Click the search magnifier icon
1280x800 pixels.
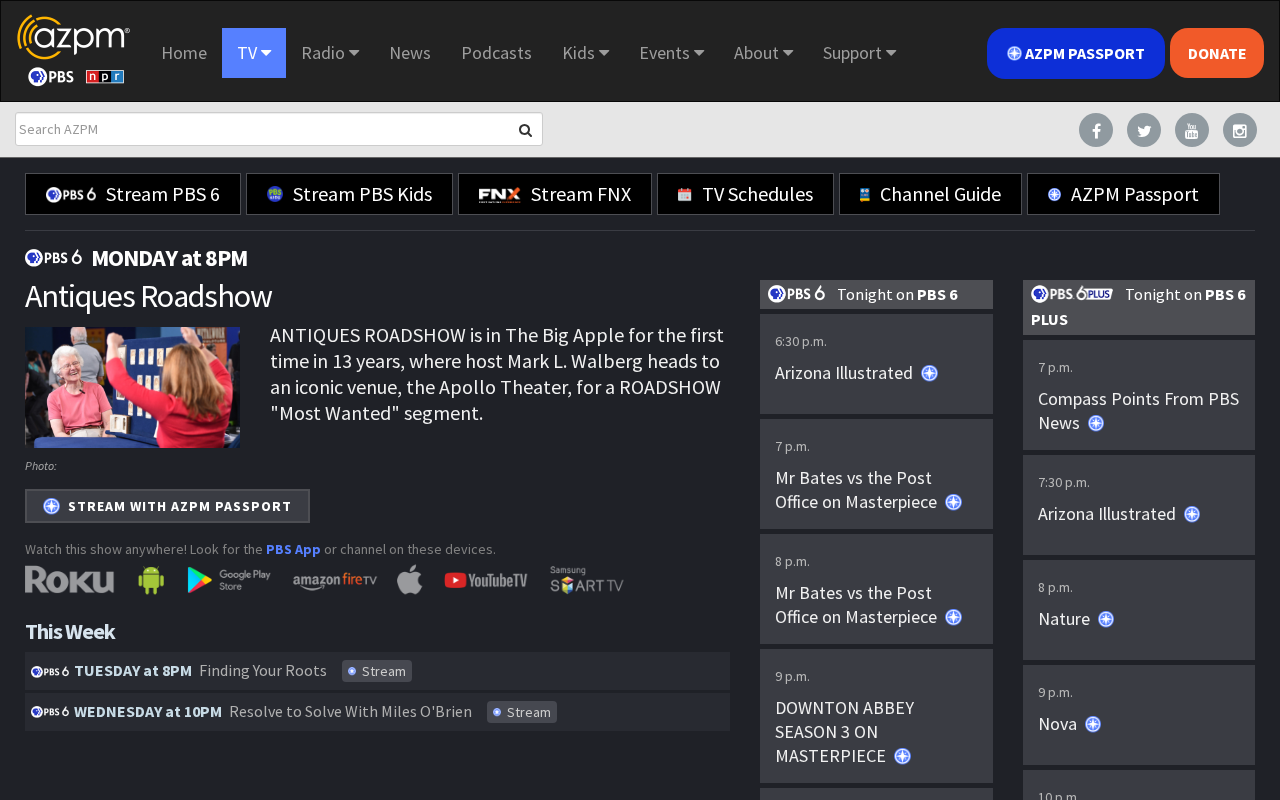(x=525, y=130)
